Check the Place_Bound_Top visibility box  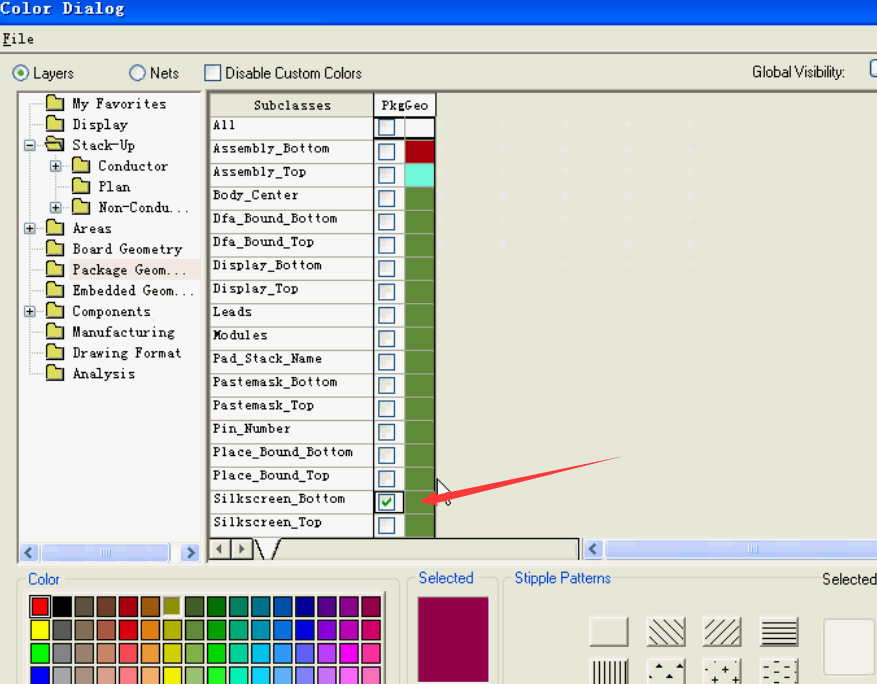coord(386,478)
